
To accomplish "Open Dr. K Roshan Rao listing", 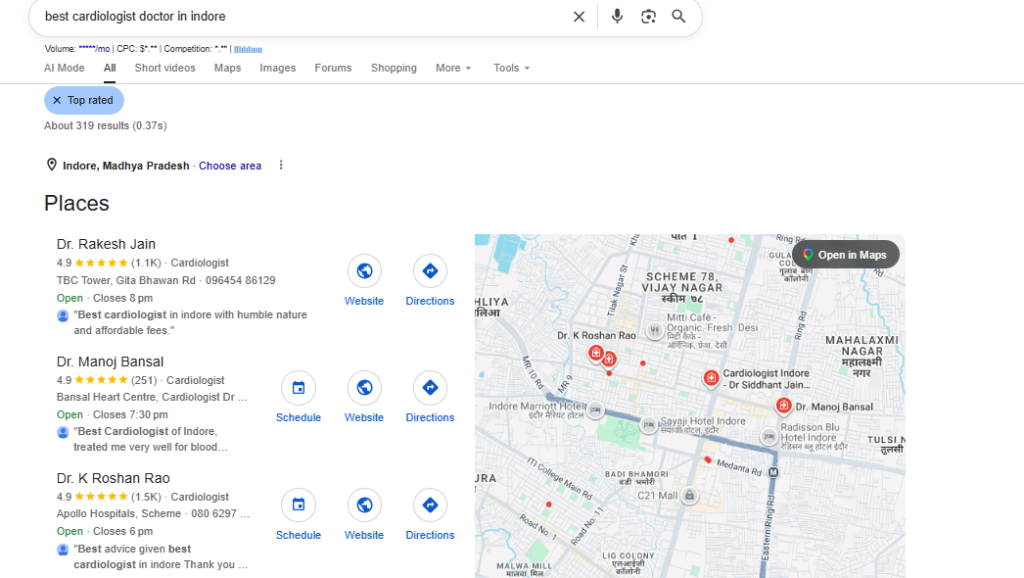I will coord(113,479).
